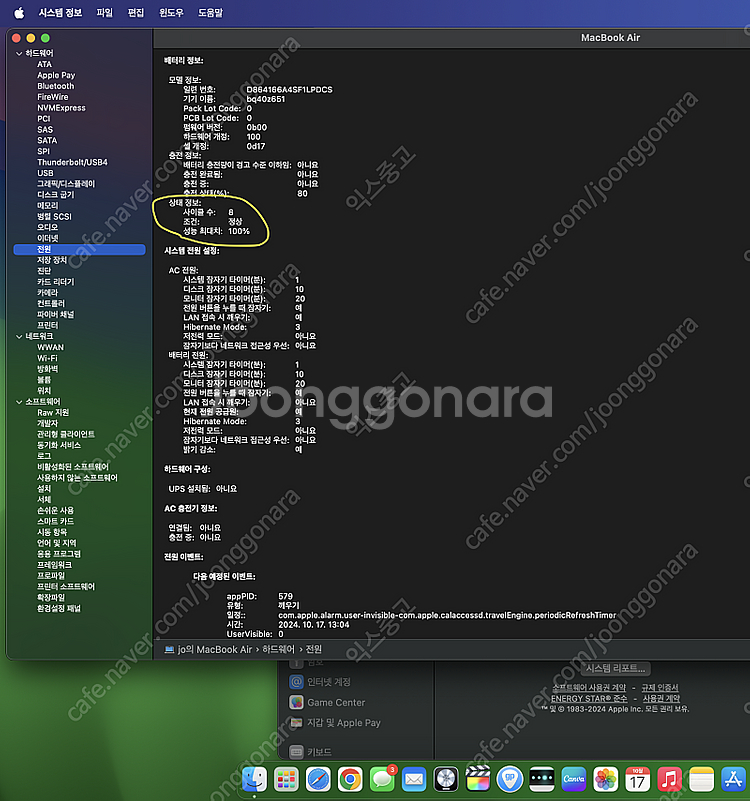750x801 pixels.
Task: Open Guitar Pro pick icon in Dock
Action: 510,780
